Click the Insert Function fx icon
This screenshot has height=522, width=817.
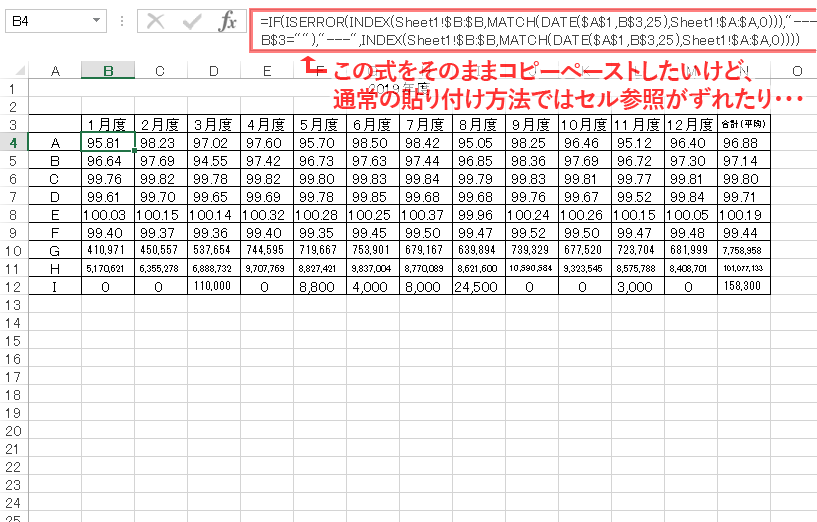click(x=228, y=21)
